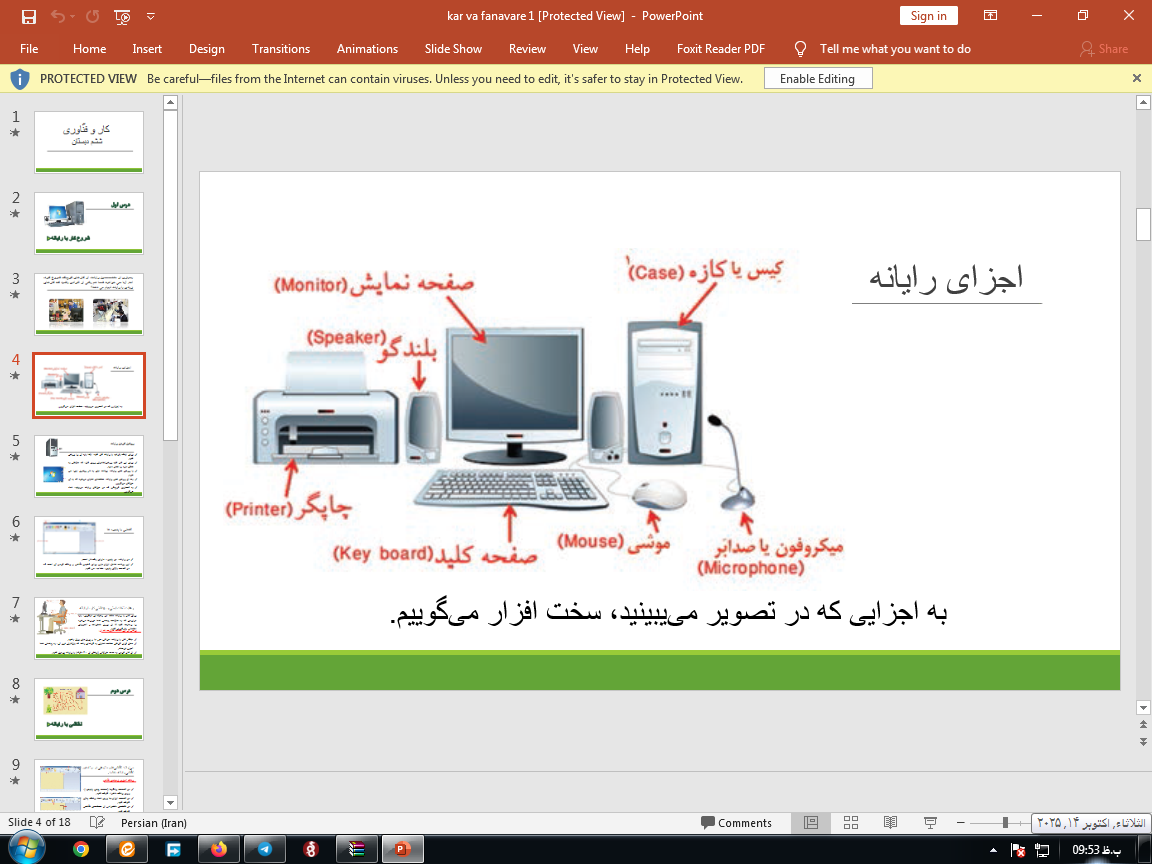
Task: Click the Tell Me lightbulb icon
Action: 800,48
